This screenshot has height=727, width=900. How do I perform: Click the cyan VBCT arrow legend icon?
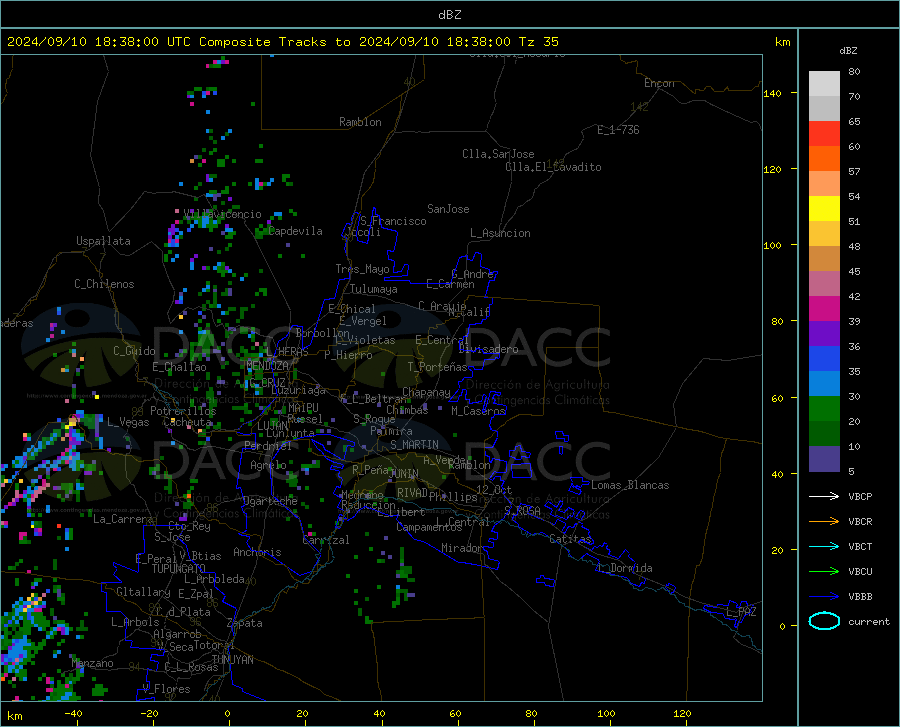click(824, 546)
